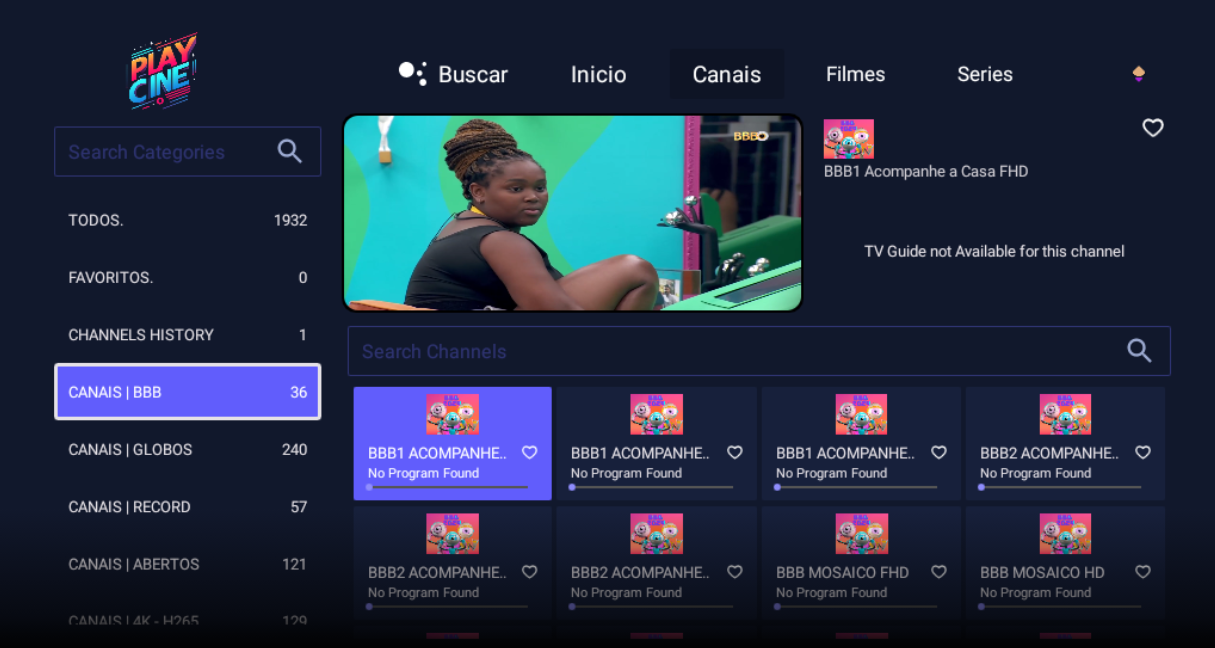
Task: Click the 57 count beside CANAIS | RECORD
Action: [298, 507]
